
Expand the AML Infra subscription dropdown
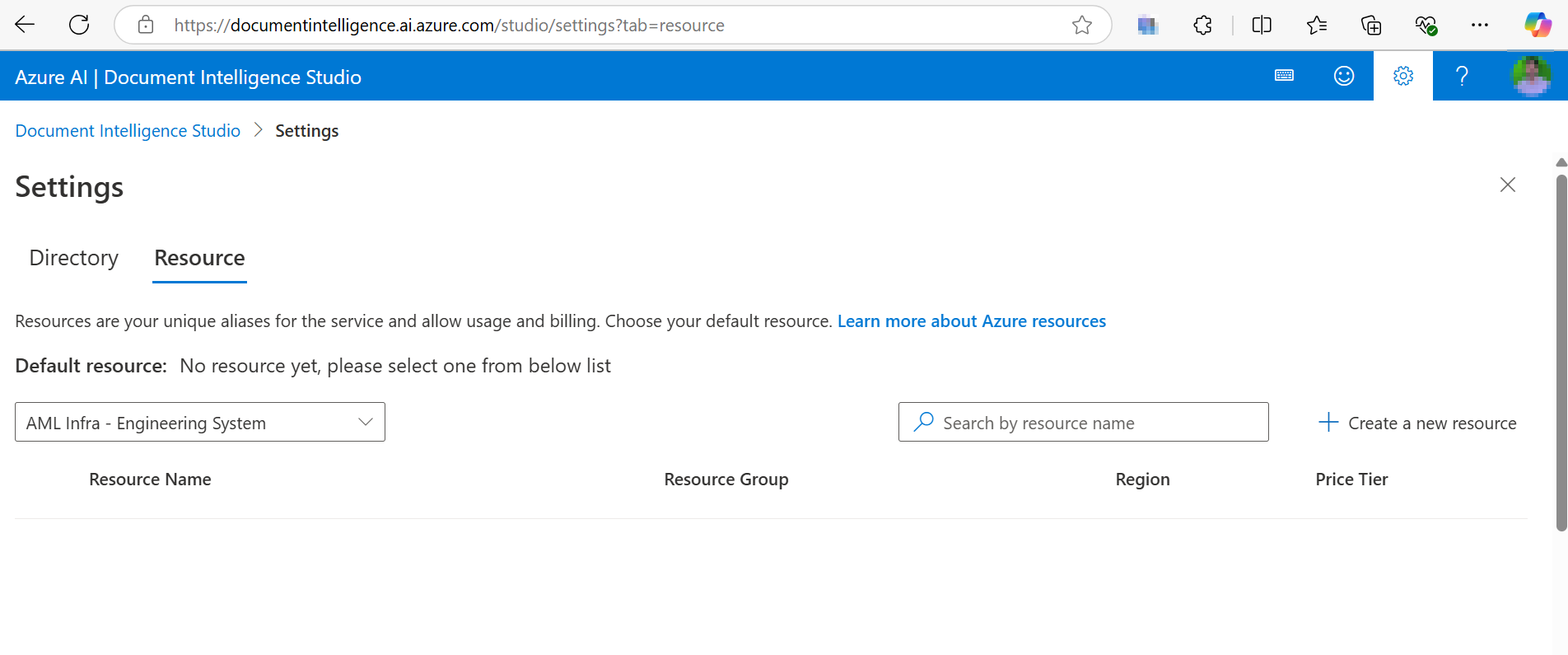click(200, 422)
